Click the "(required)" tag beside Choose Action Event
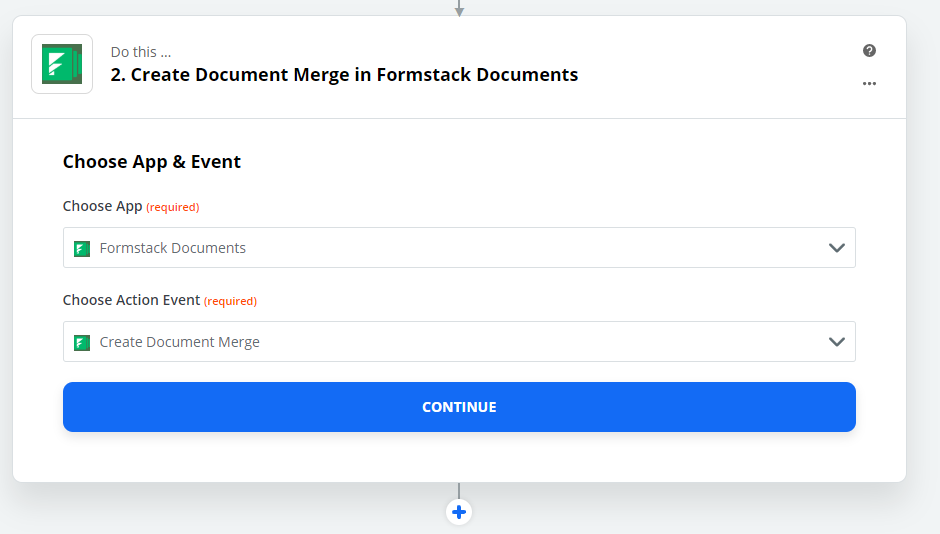 pyautogui.click(x=230, y=301)
